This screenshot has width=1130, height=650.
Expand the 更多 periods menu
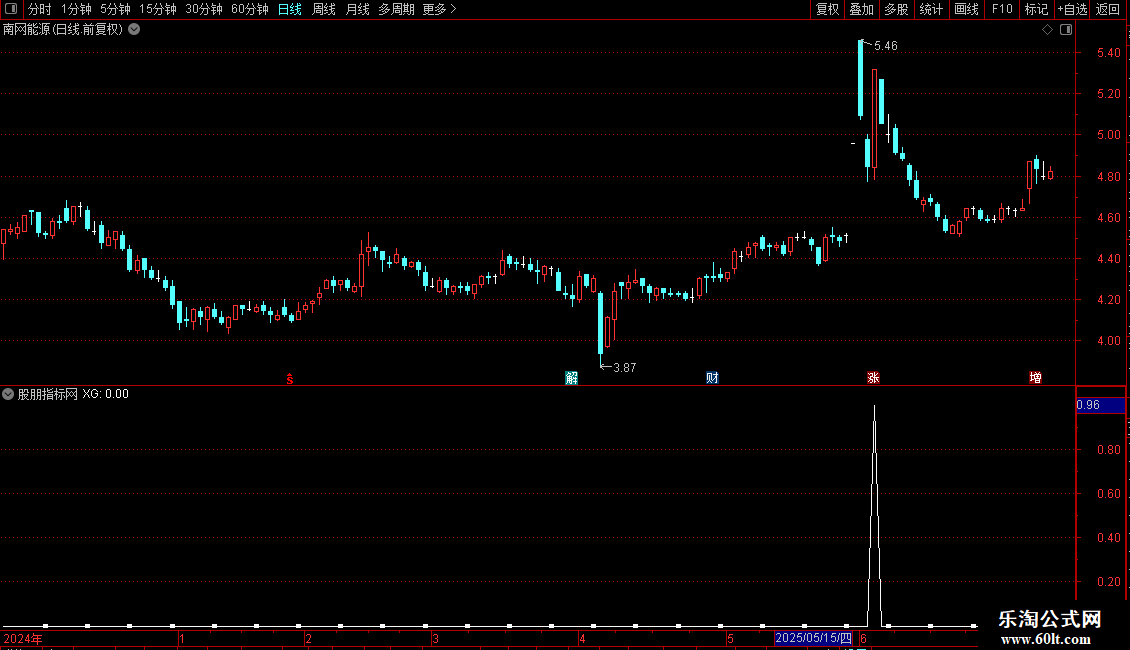(x=439, y=9)
